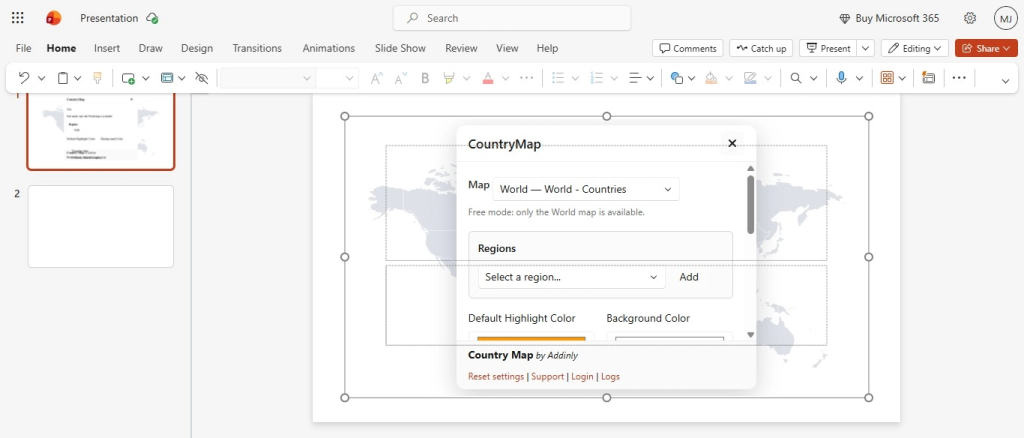
Task: Click the PowerPoint app logo
Action: [x=54, y=18]
